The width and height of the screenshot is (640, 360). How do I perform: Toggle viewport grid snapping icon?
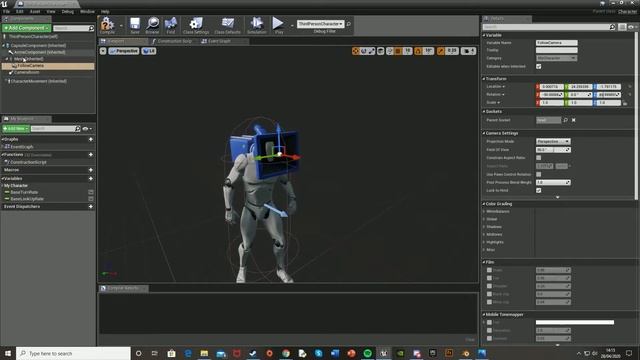[398, 51]
